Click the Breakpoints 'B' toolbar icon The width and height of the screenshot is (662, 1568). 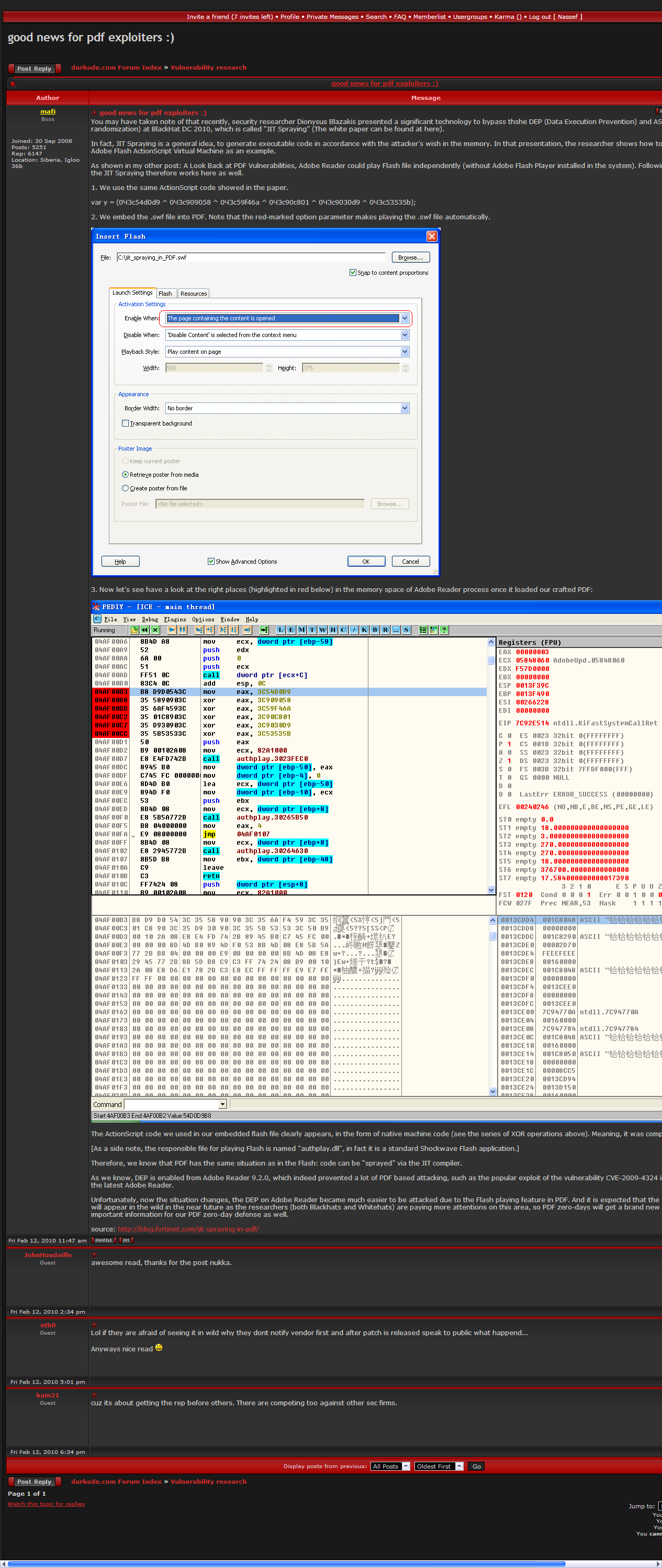375,630
